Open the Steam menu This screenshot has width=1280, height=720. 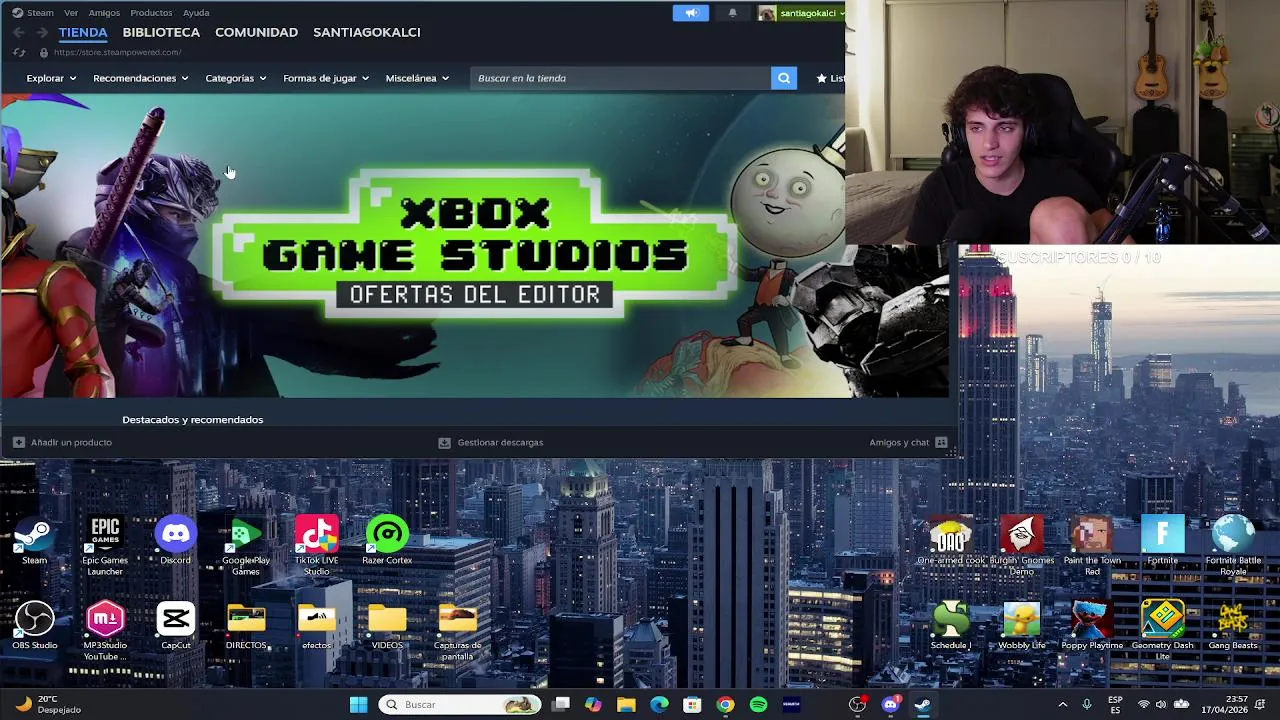(x=33, y=13)
